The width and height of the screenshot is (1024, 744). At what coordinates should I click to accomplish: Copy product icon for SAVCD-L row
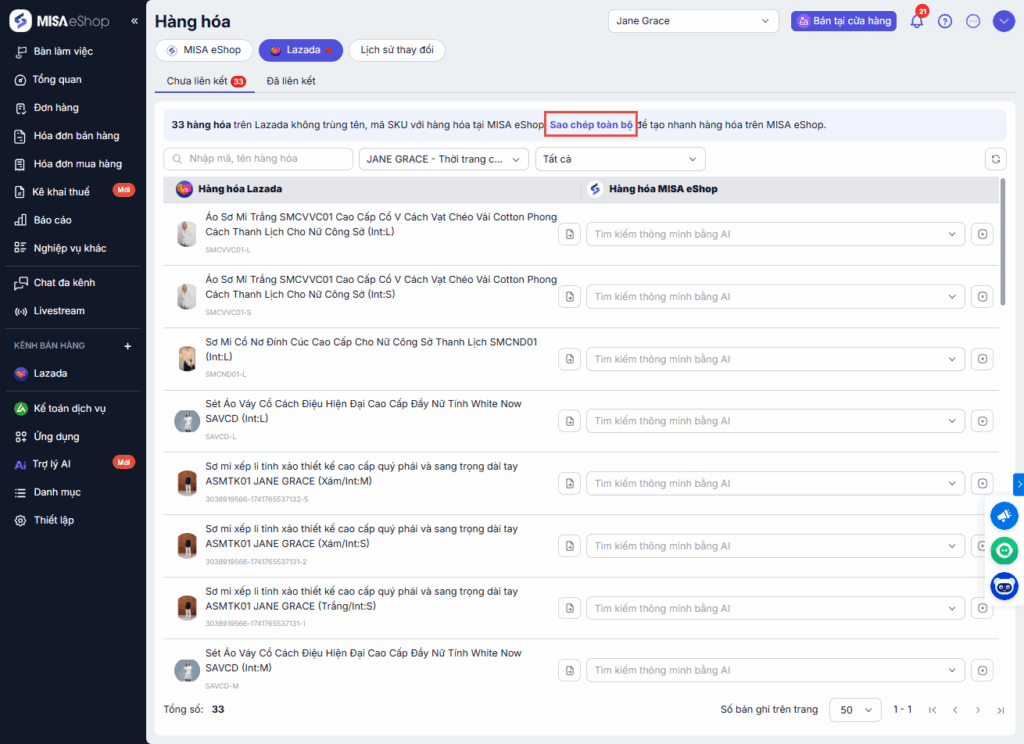569,421
